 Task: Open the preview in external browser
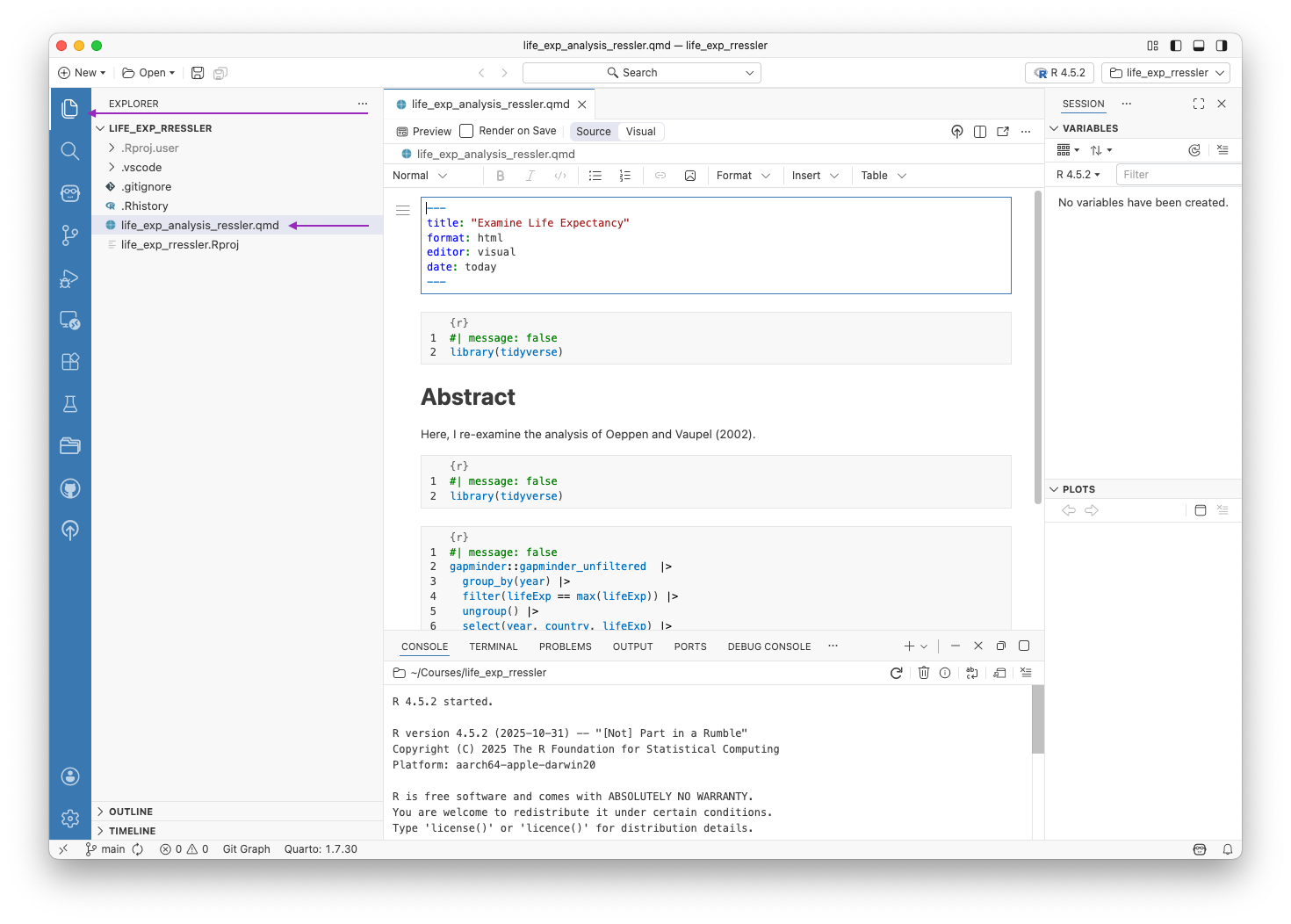tap(1003, 131)
